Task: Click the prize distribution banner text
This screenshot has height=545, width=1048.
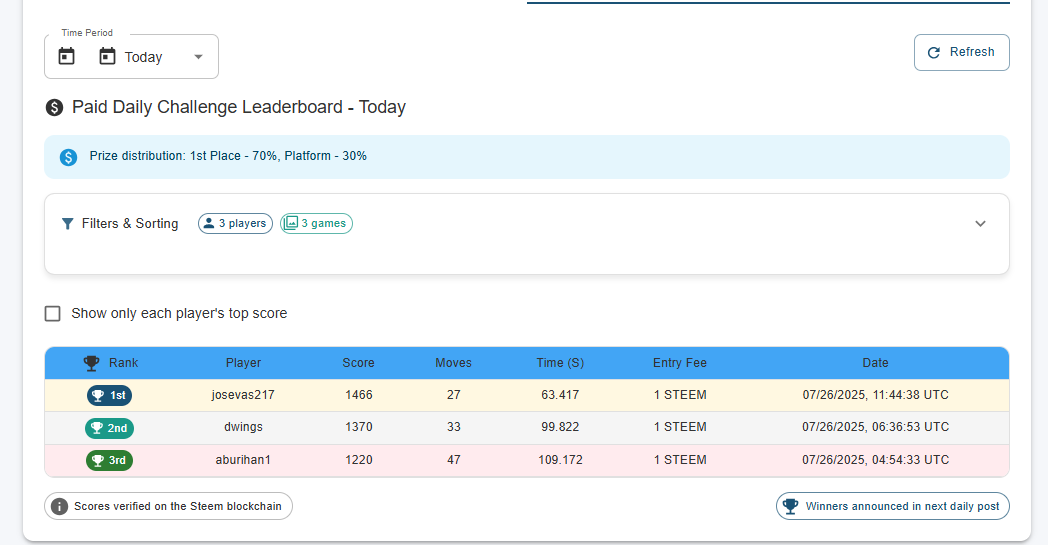Action: click(228, 156)
